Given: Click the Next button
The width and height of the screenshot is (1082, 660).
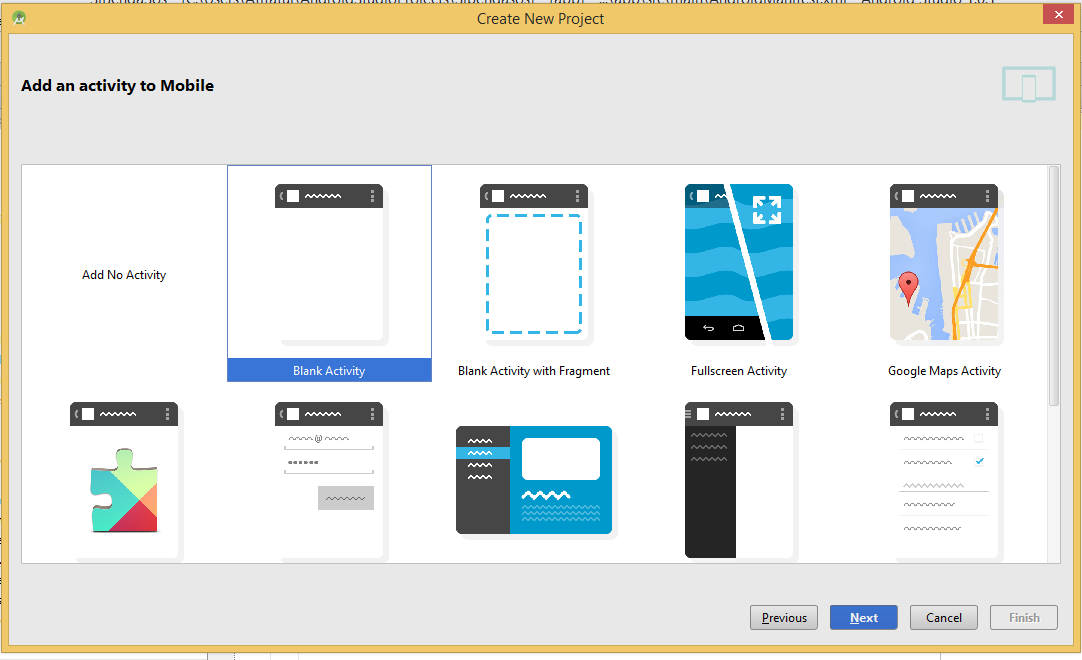Looking at the screenshot, I should coord(863,617).
